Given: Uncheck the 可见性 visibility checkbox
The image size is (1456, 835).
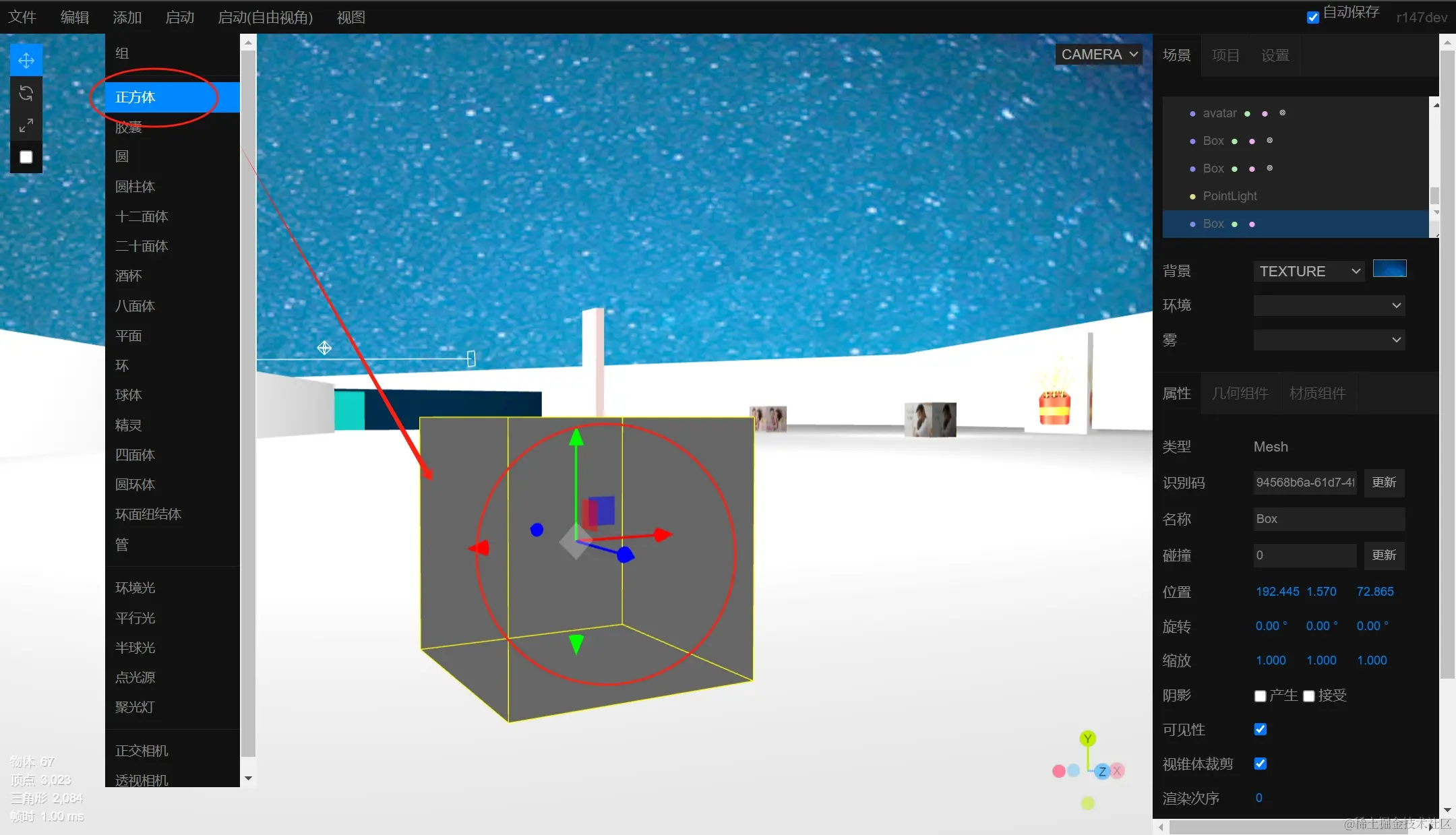Looking at the screenshot, I should 1260,730.
